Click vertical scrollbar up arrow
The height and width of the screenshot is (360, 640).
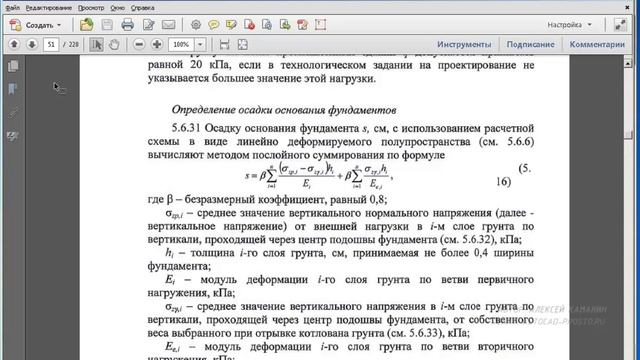pos(628,63)
